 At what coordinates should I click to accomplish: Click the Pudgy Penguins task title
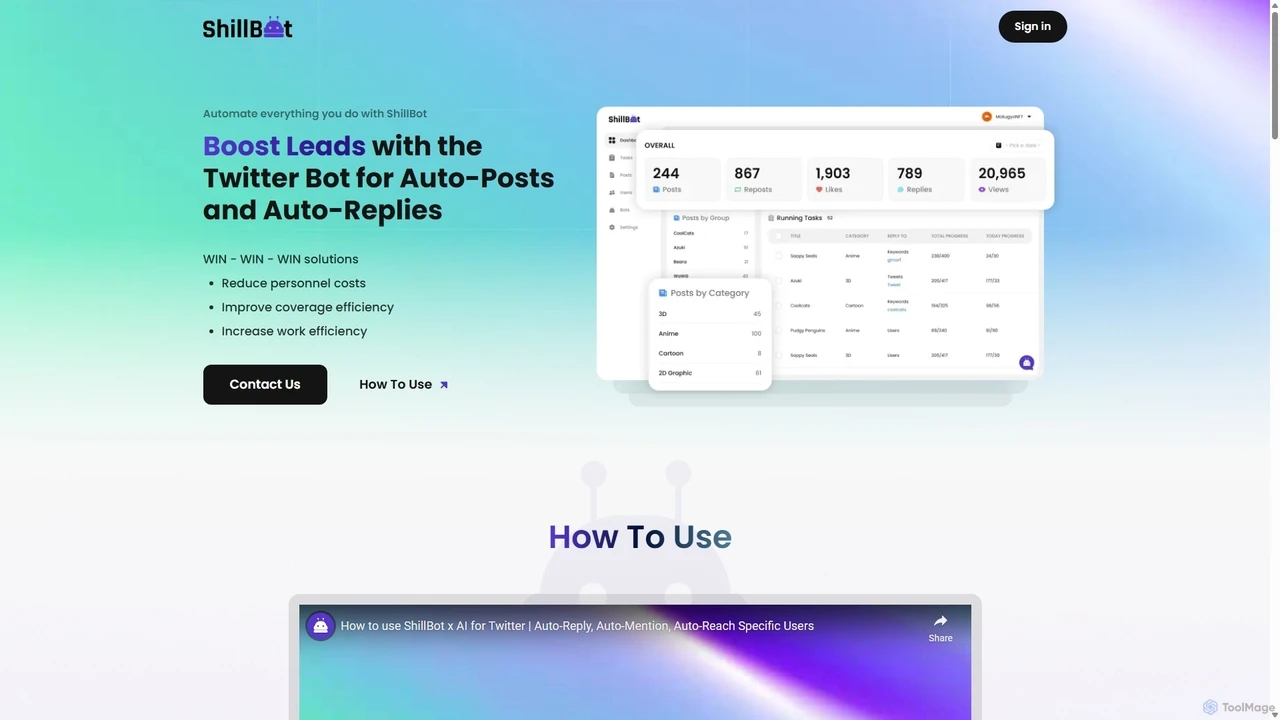(x=808, y=330)
